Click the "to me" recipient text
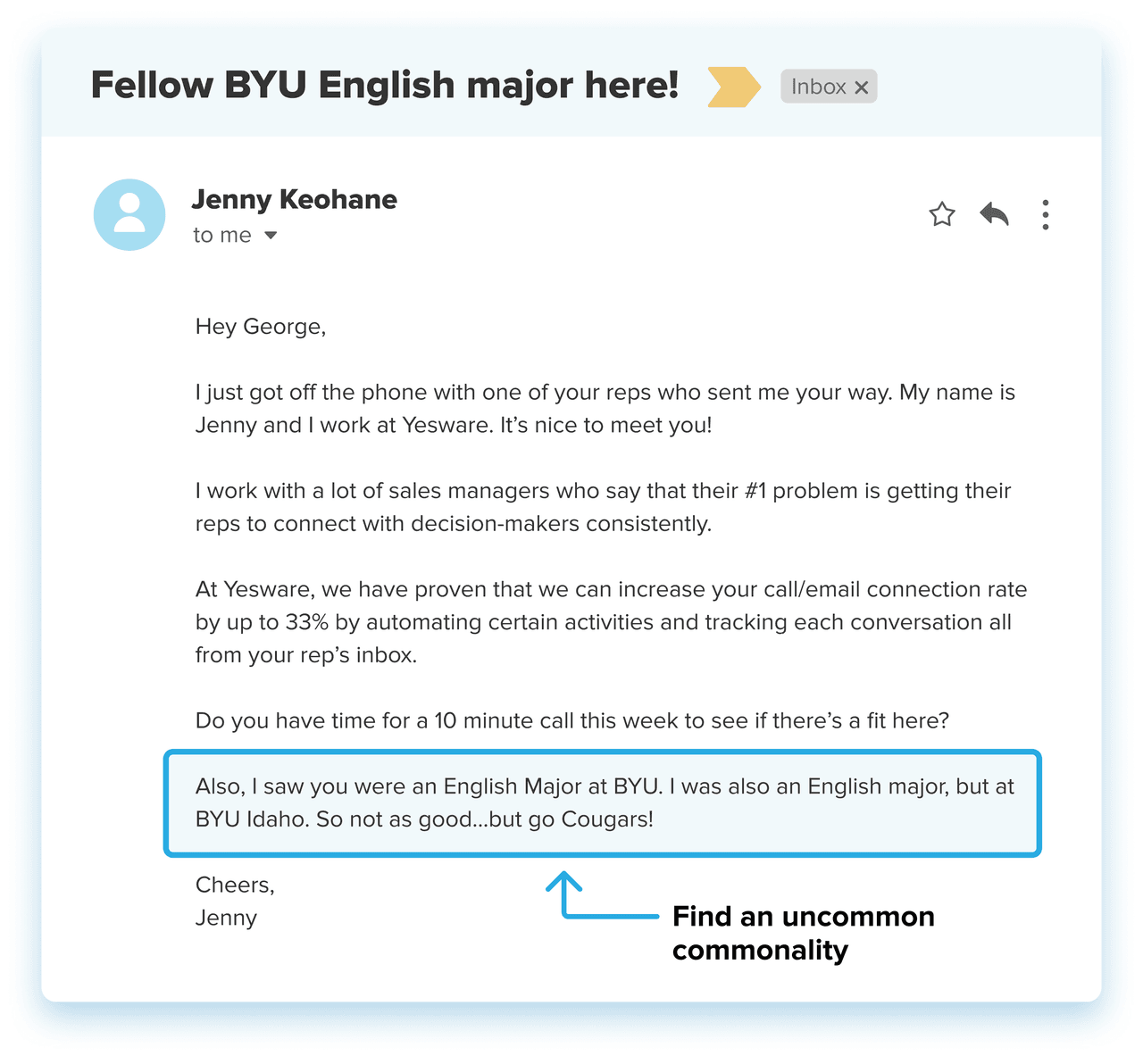This screenshot has width=1143, height=1064. [x=221, y=236]
